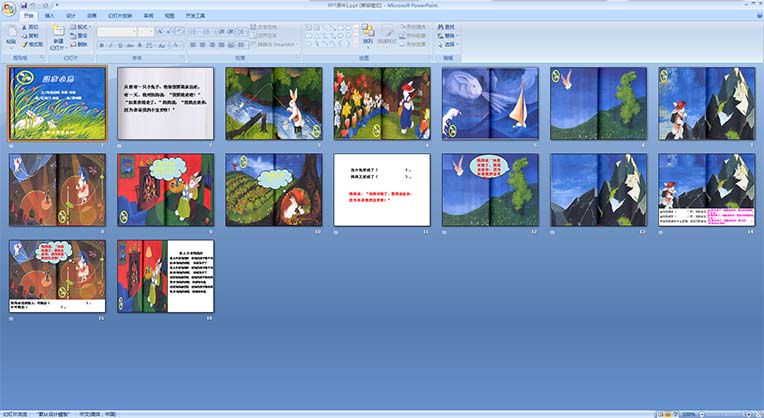Toggle Align Text Right

pyautogui.click(x=211, y=45)
